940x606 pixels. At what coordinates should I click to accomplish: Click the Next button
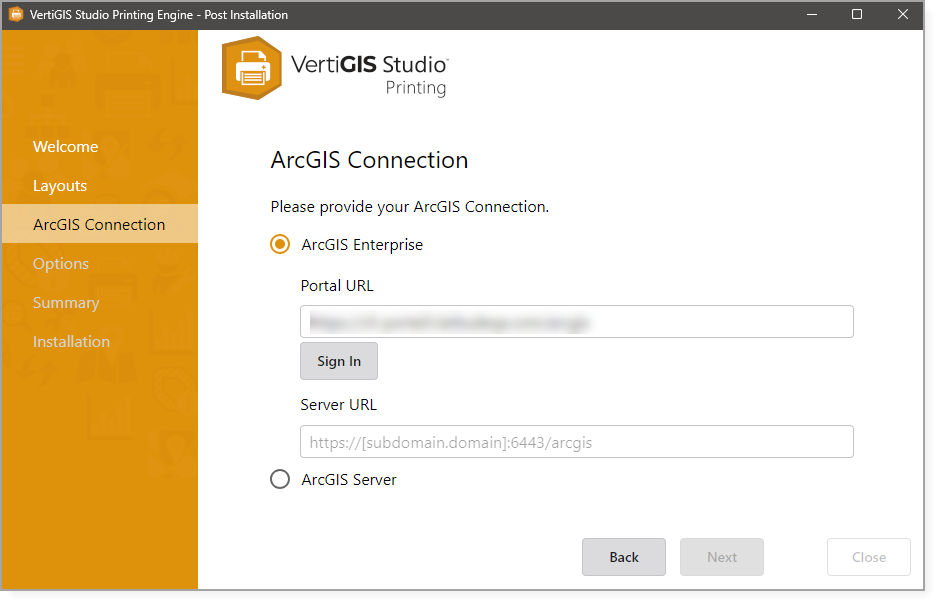point(722,557)
